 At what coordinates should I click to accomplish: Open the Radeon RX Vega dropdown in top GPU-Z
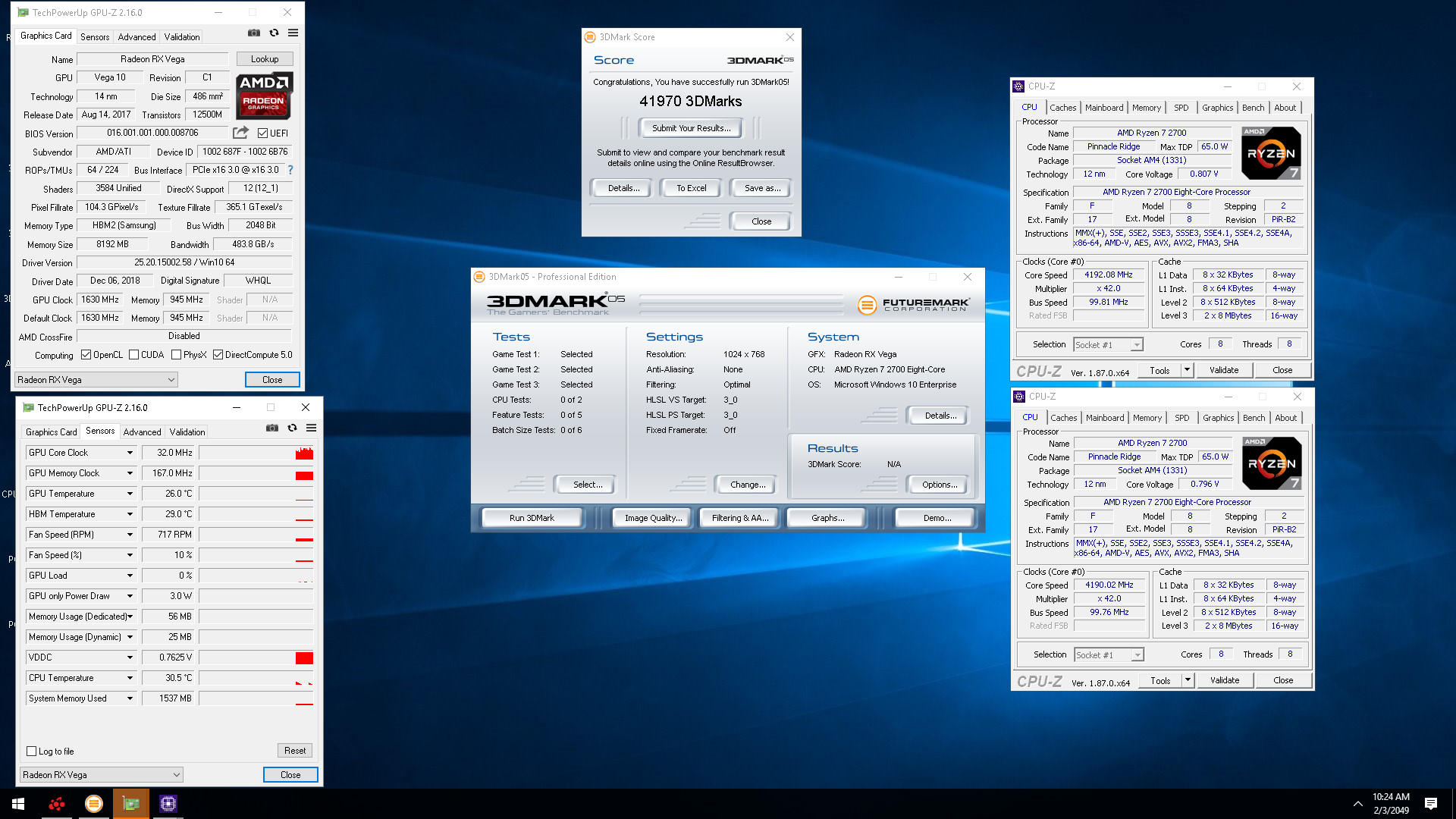pyautogui.click(x=96, y=380)
